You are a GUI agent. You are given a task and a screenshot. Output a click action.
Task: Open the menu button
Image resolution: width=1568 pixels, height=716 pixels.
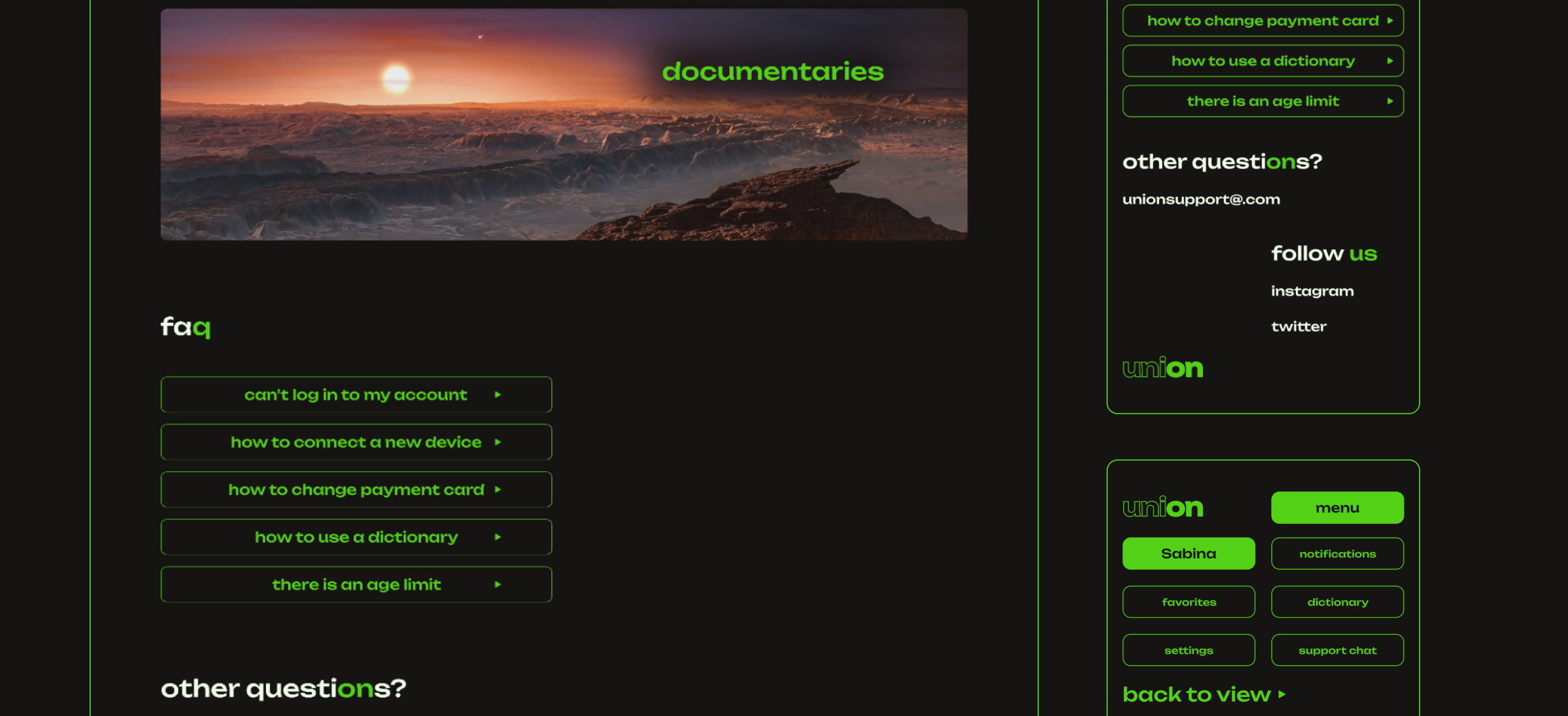(x=1337, y=507)
